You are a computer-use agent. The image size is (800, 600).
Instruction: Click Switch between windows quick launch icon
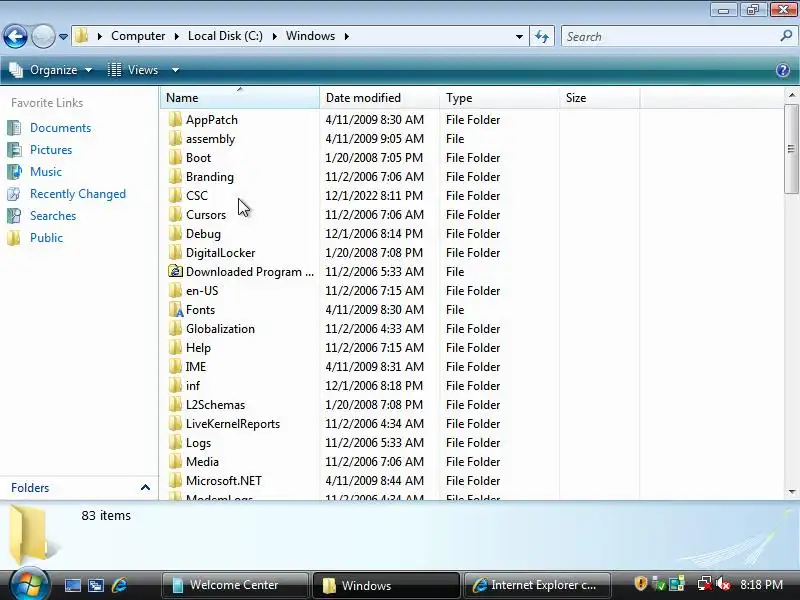96,585
